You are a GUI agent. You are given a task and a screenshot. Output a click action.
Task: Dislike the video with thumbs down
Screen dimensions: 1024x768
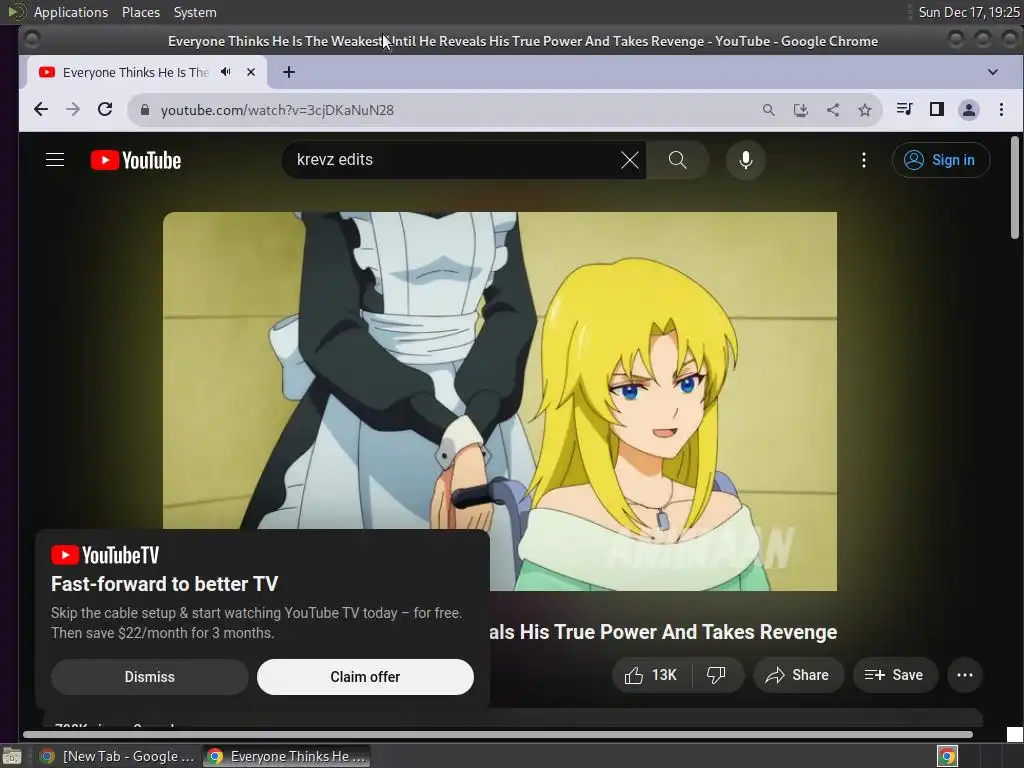[716, 675]
